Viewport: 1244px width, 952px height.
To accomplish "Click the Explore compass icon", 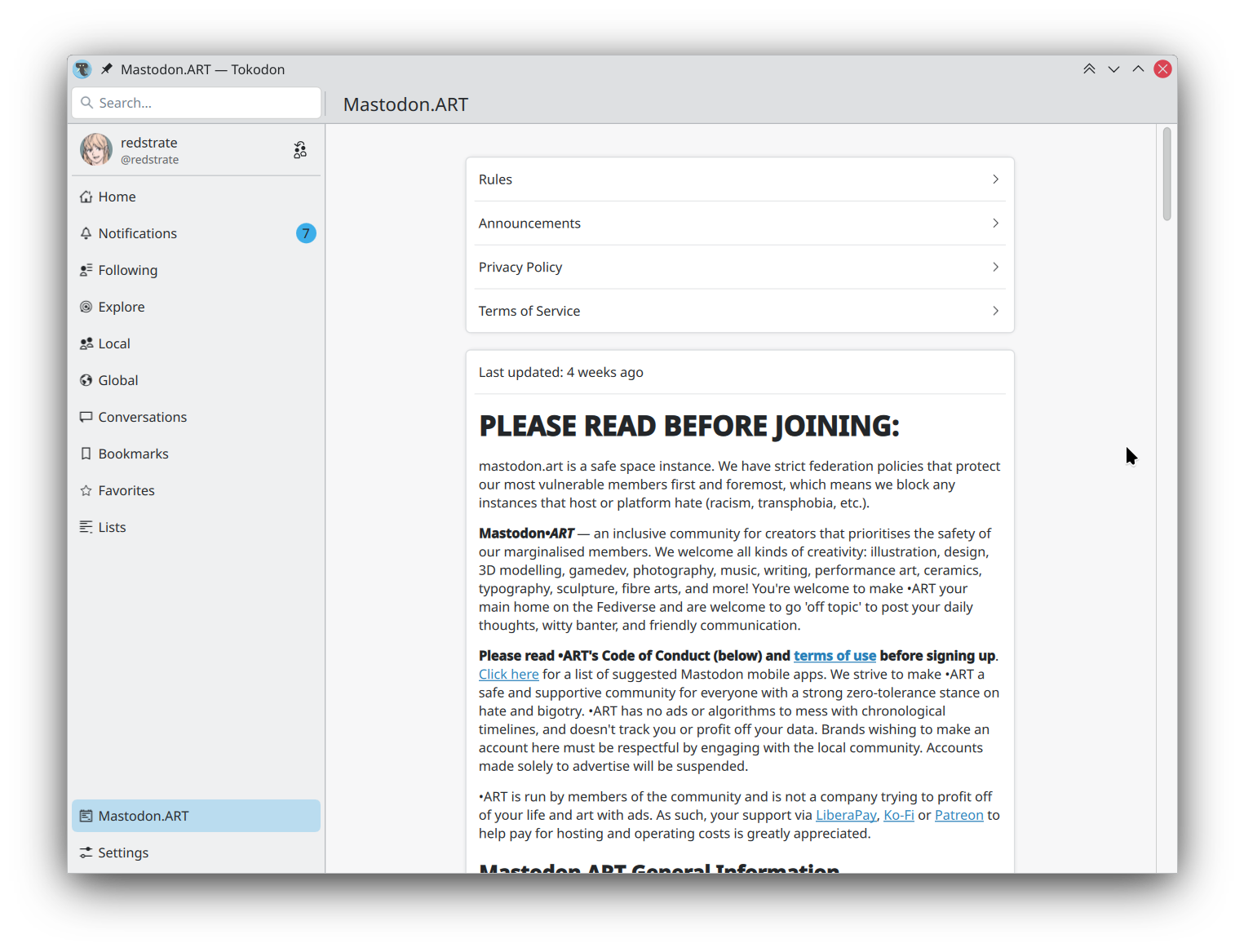I will [x=86, y=307].
